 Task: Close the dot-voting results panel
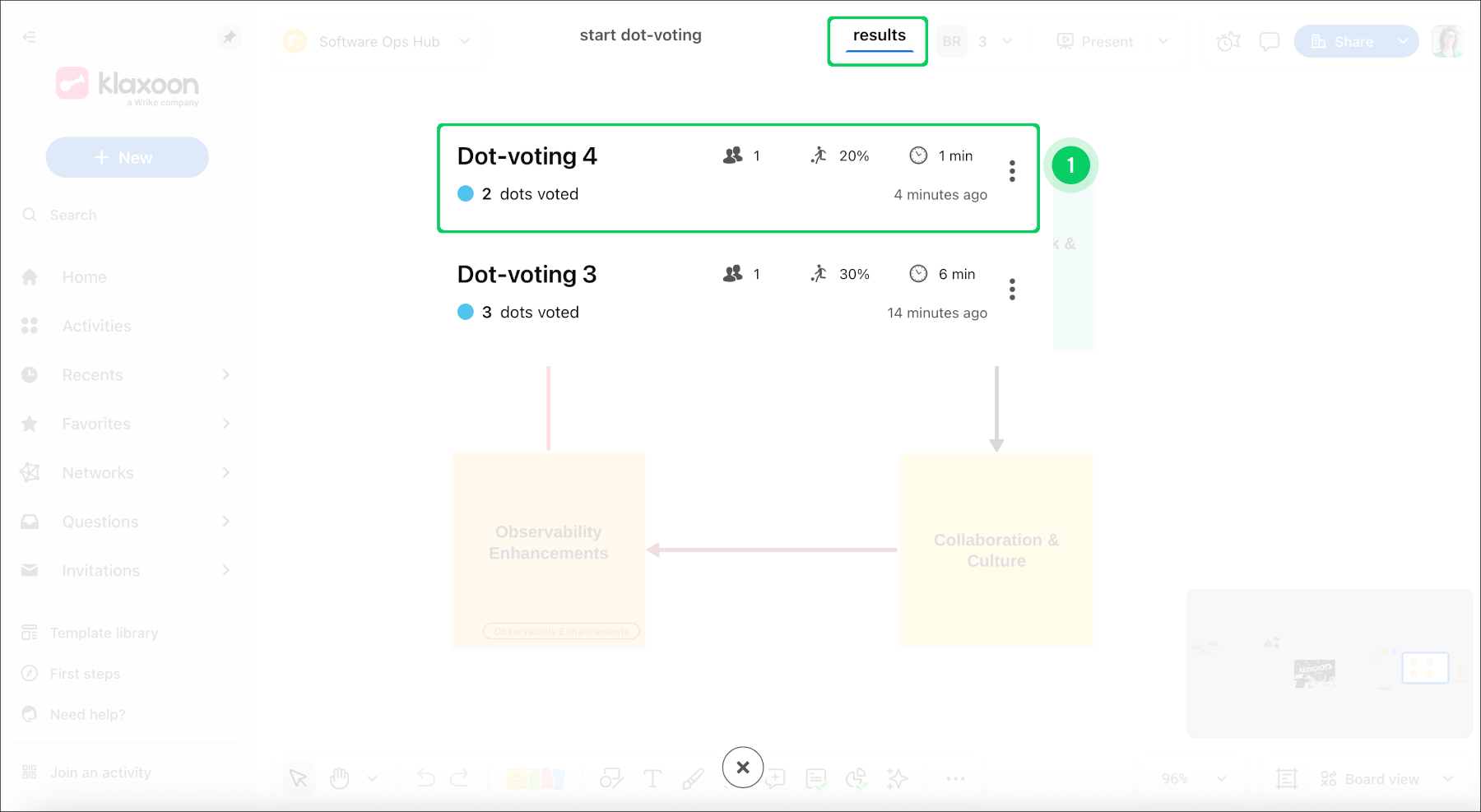[x=742, y=768]
